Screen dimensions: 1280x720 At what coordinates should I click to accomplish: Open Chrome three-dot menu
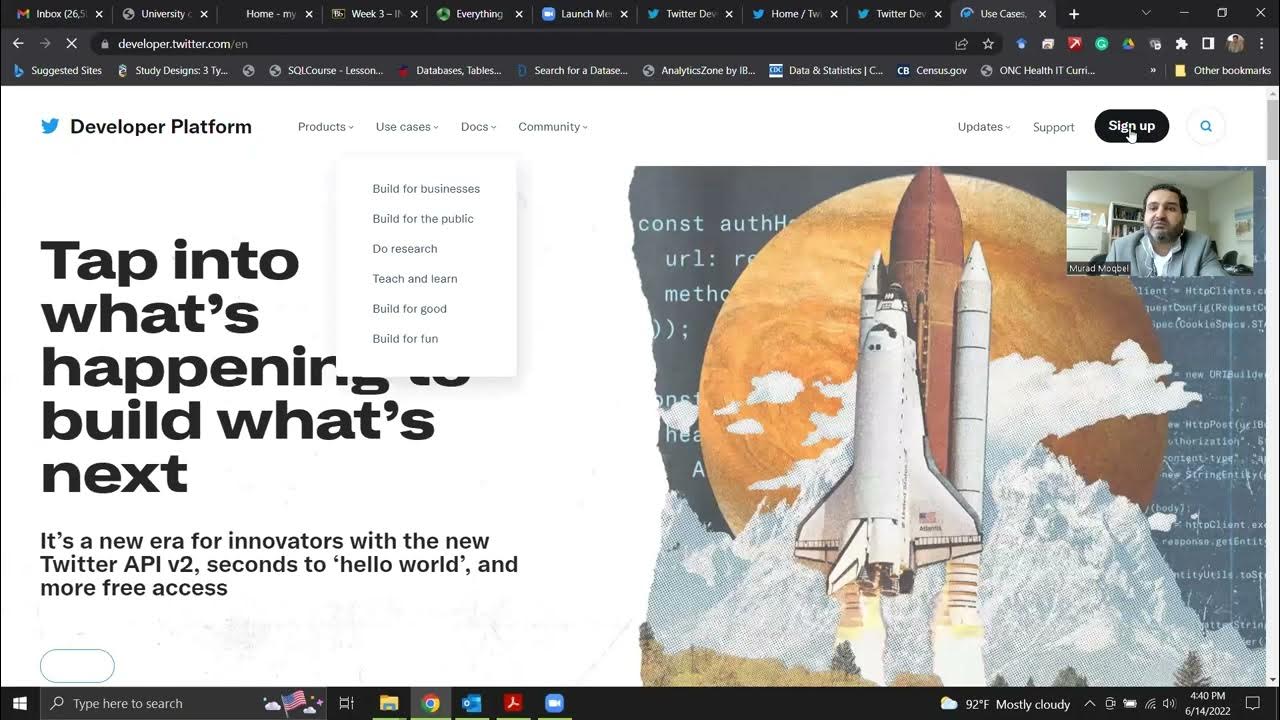tap(1261, 44)
